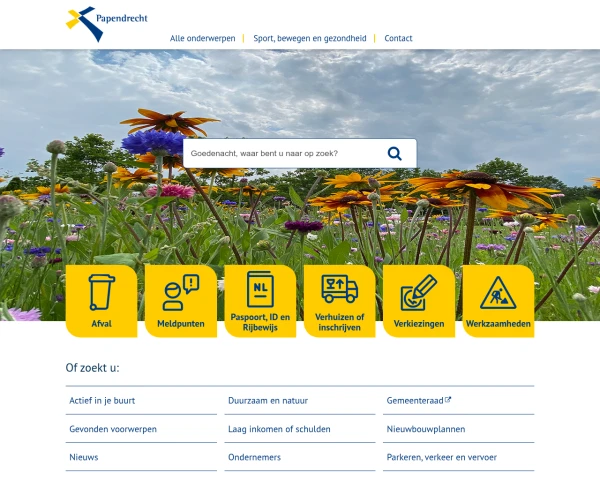Click the external link icon beside Gemeenteraad
Image resolution: width=600 pixels, height=480 pixels.
448,400
